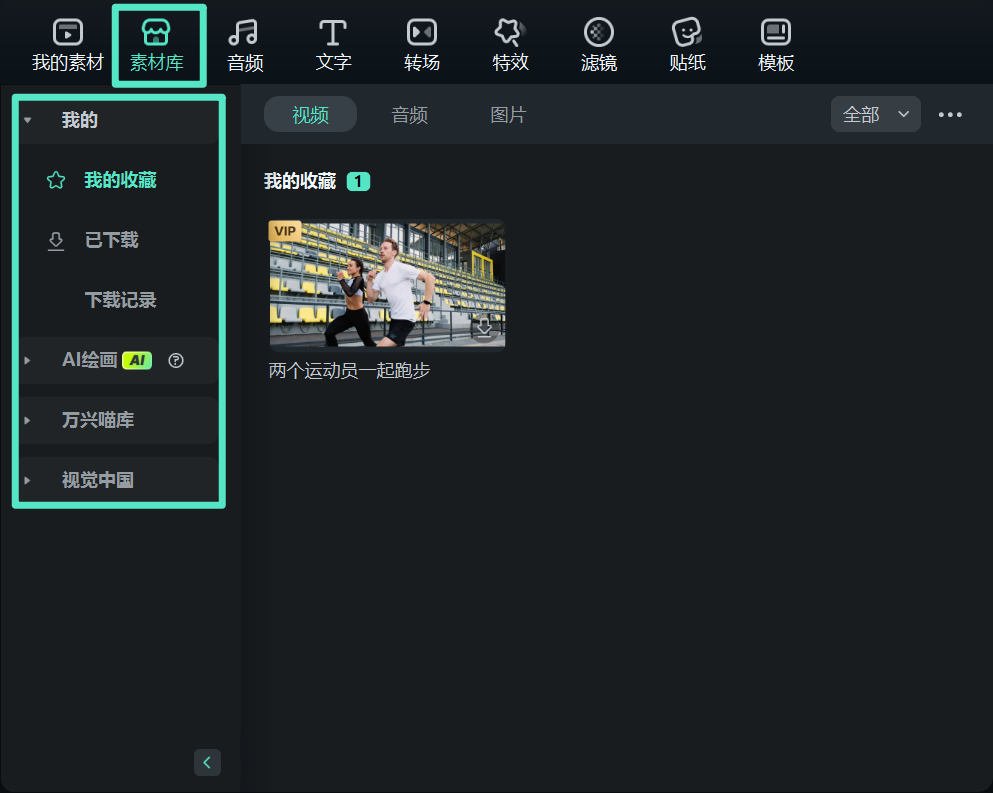The width and height of the screenshot is (993, 793).
Task: Open the 模板 templates panel
Action: click(x=775, y=44)
